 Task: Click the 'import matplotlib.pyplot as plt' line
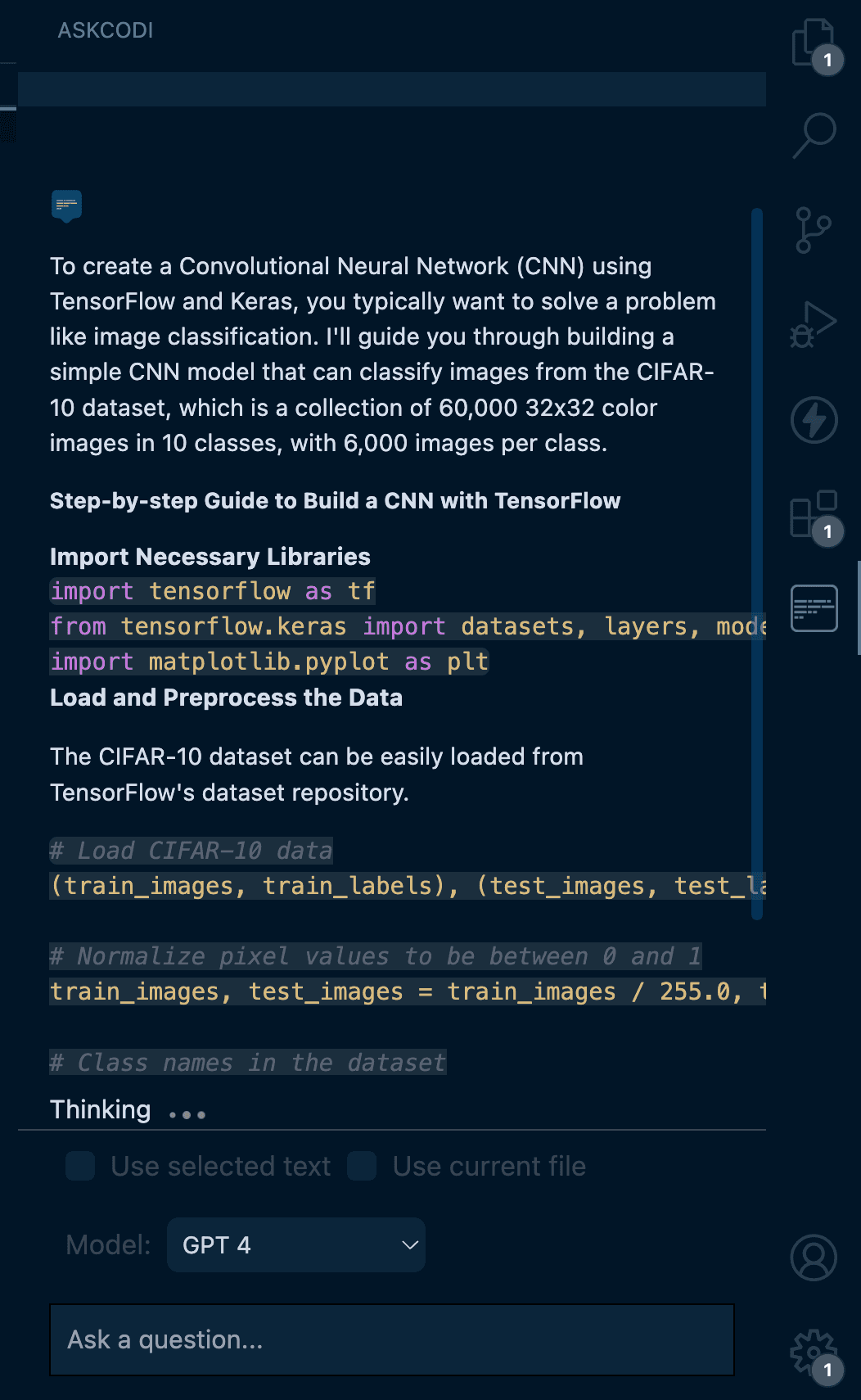click(x=269, y=662)
